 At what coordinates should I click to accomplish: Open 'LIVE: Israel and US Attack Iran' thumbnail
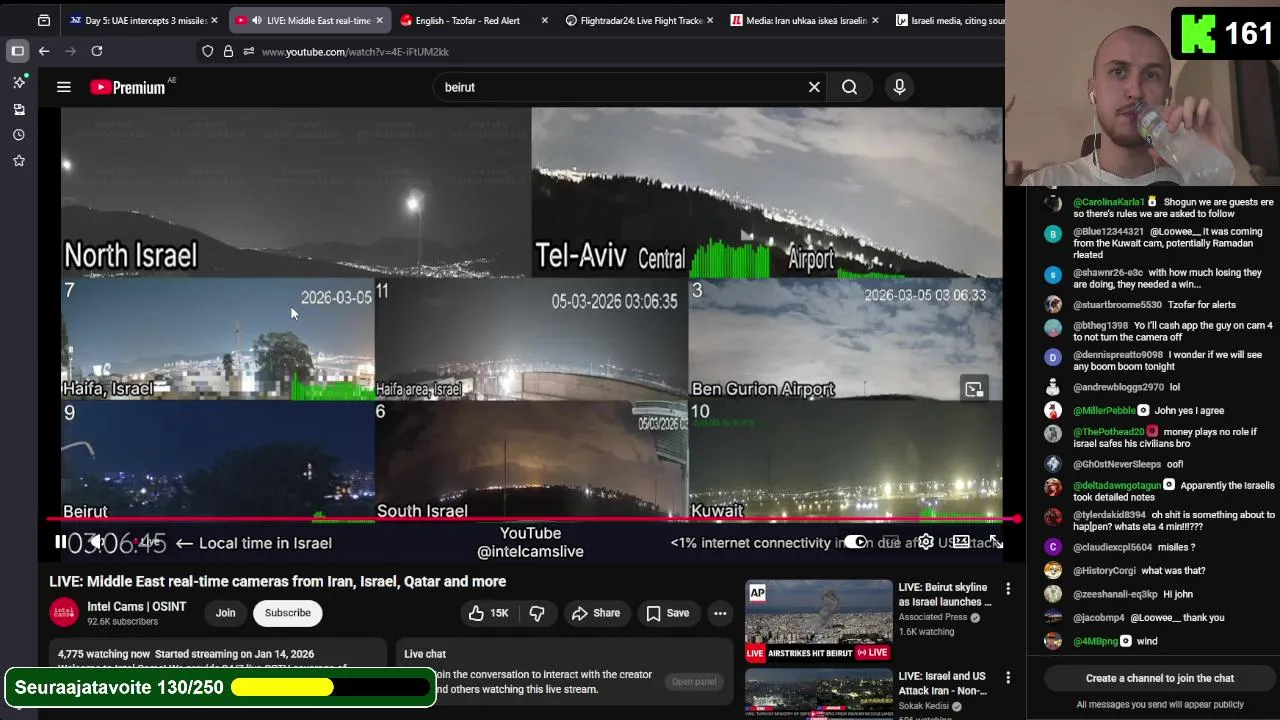(819, 694)
